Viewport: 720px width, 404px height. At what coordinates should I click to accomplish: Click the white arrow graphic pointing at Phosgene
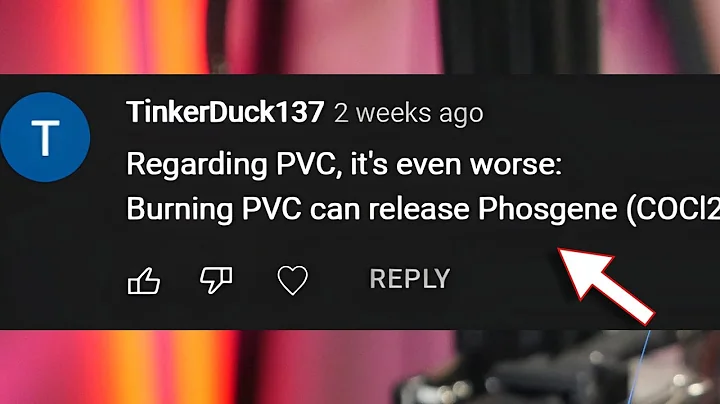[606, 286]
